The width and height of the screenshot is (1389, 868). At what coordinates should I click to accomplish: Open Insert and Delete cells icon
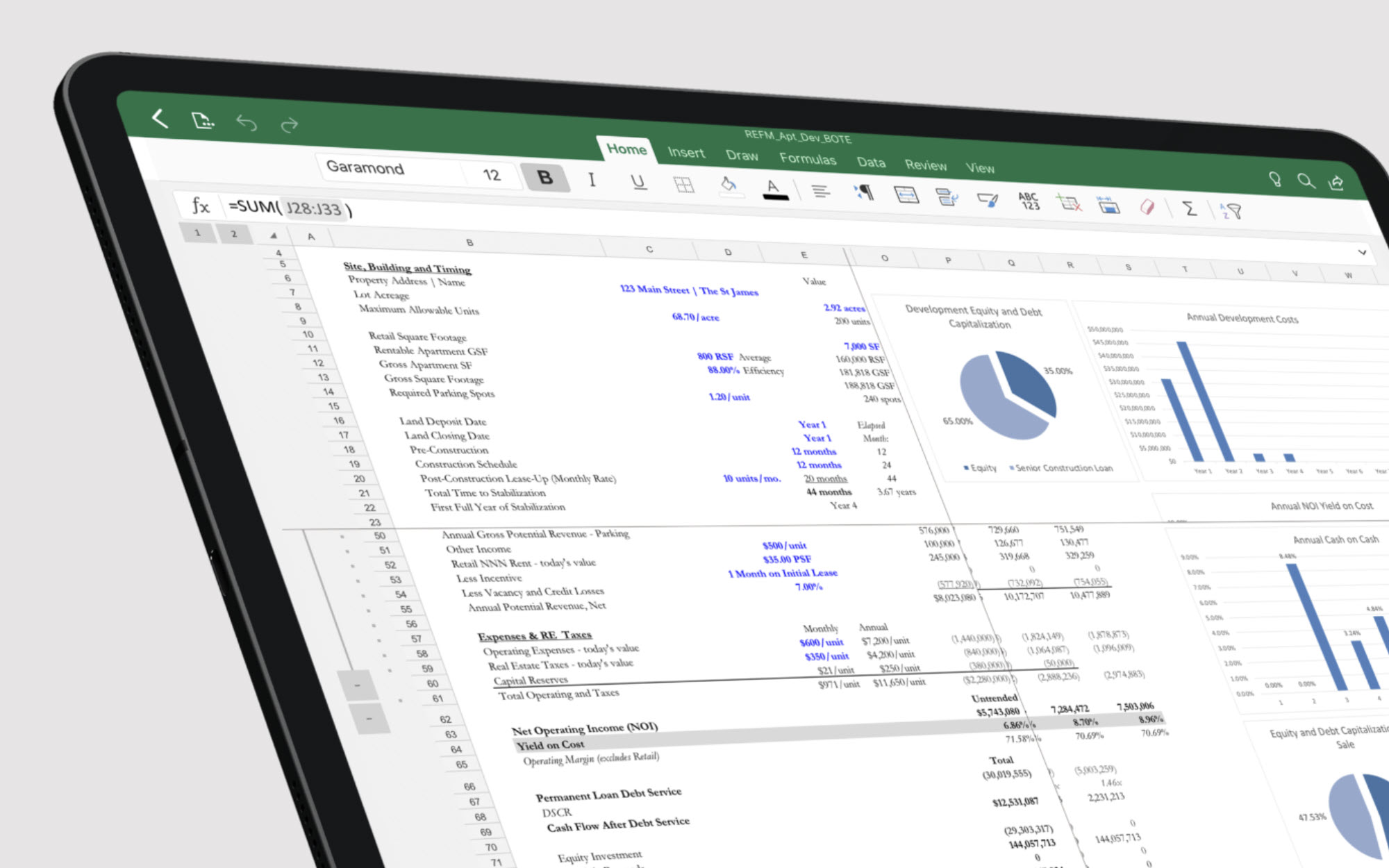pos(1068,203)
